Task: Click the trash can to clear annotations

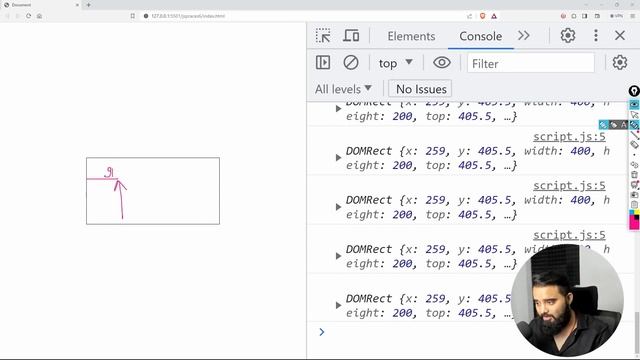Action: pyautogui.click(x=634, y=174)
